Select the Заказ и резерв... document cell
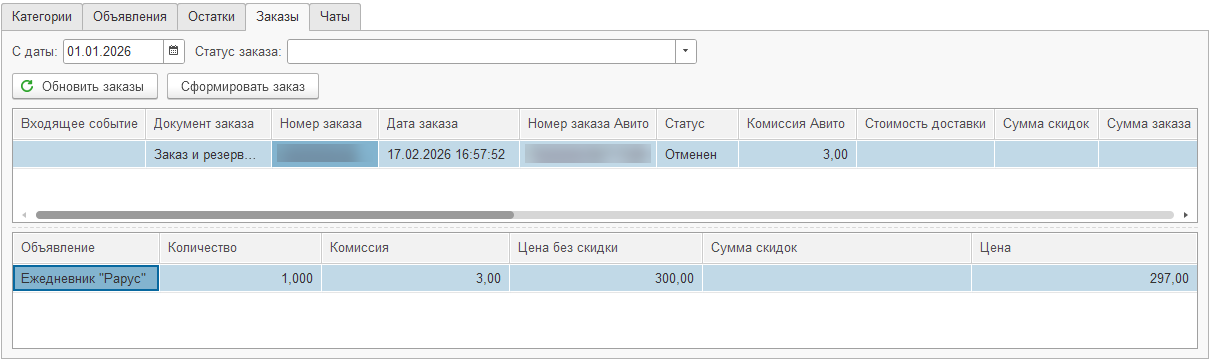Screen dimensions: 1217x364 click(209, 154)
